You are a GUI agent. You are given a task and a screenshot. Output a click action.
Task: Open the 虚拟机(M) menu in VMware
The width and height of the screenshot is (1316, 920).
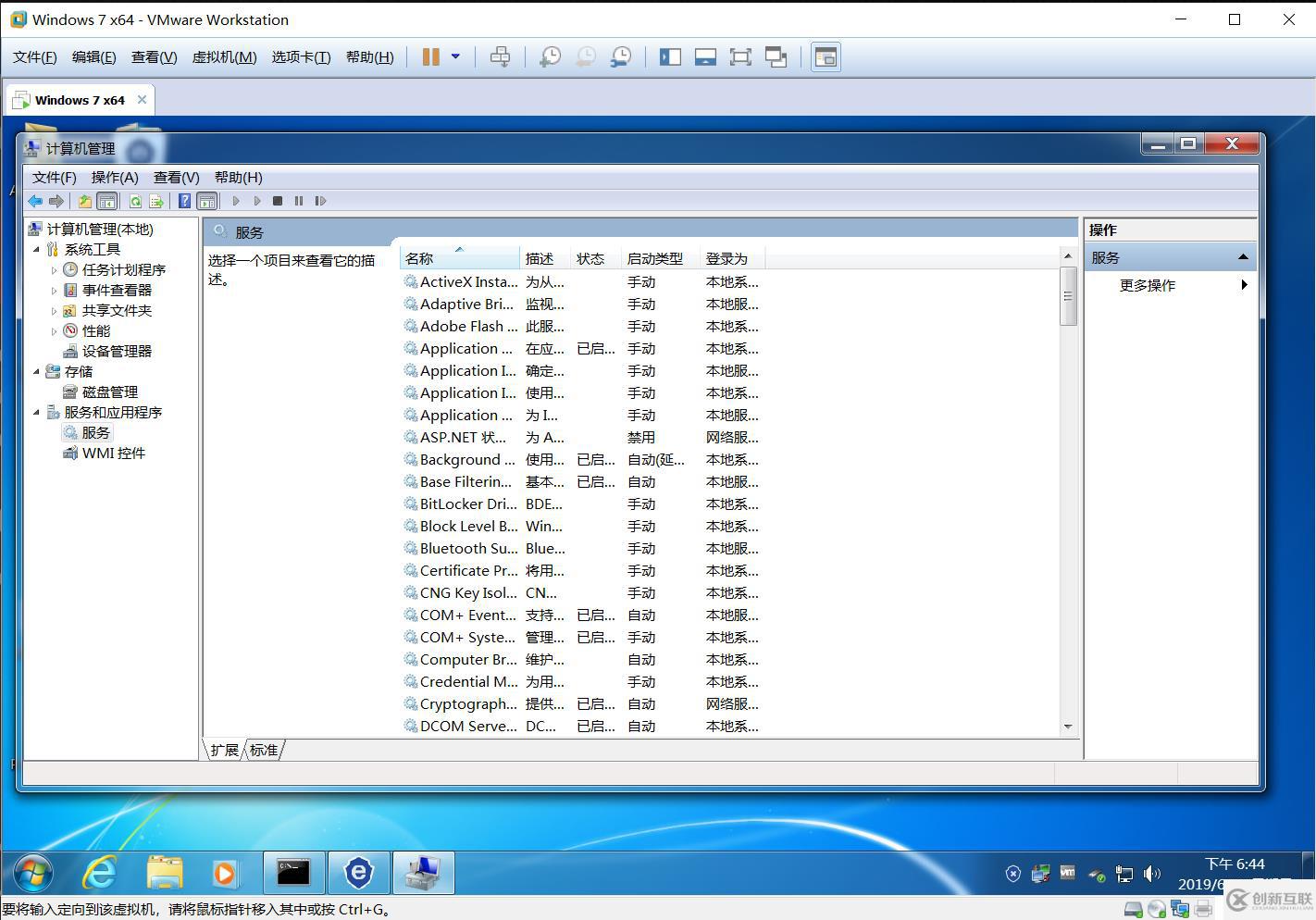click(x=224, y=57)
